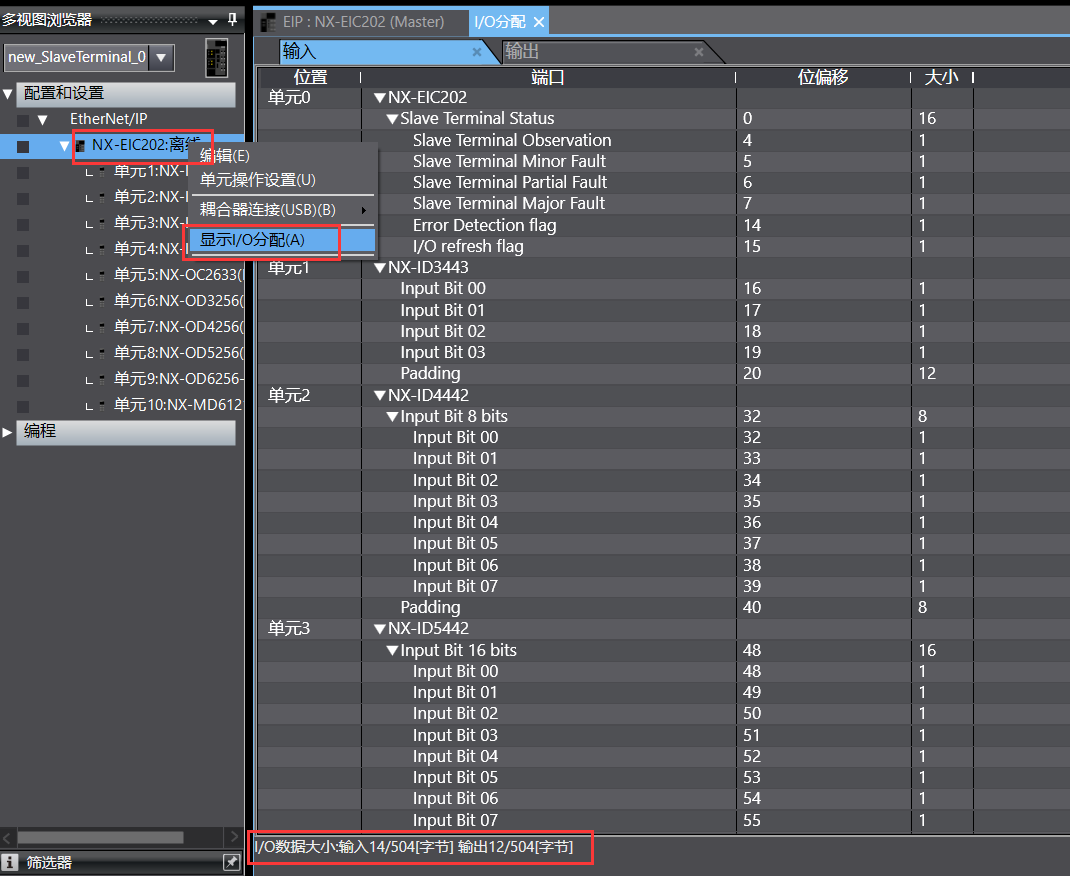Click the NX-EIC202 coupler unit icon in tree
This screenshot has width=1070, height=876.
tap(80, 146)
